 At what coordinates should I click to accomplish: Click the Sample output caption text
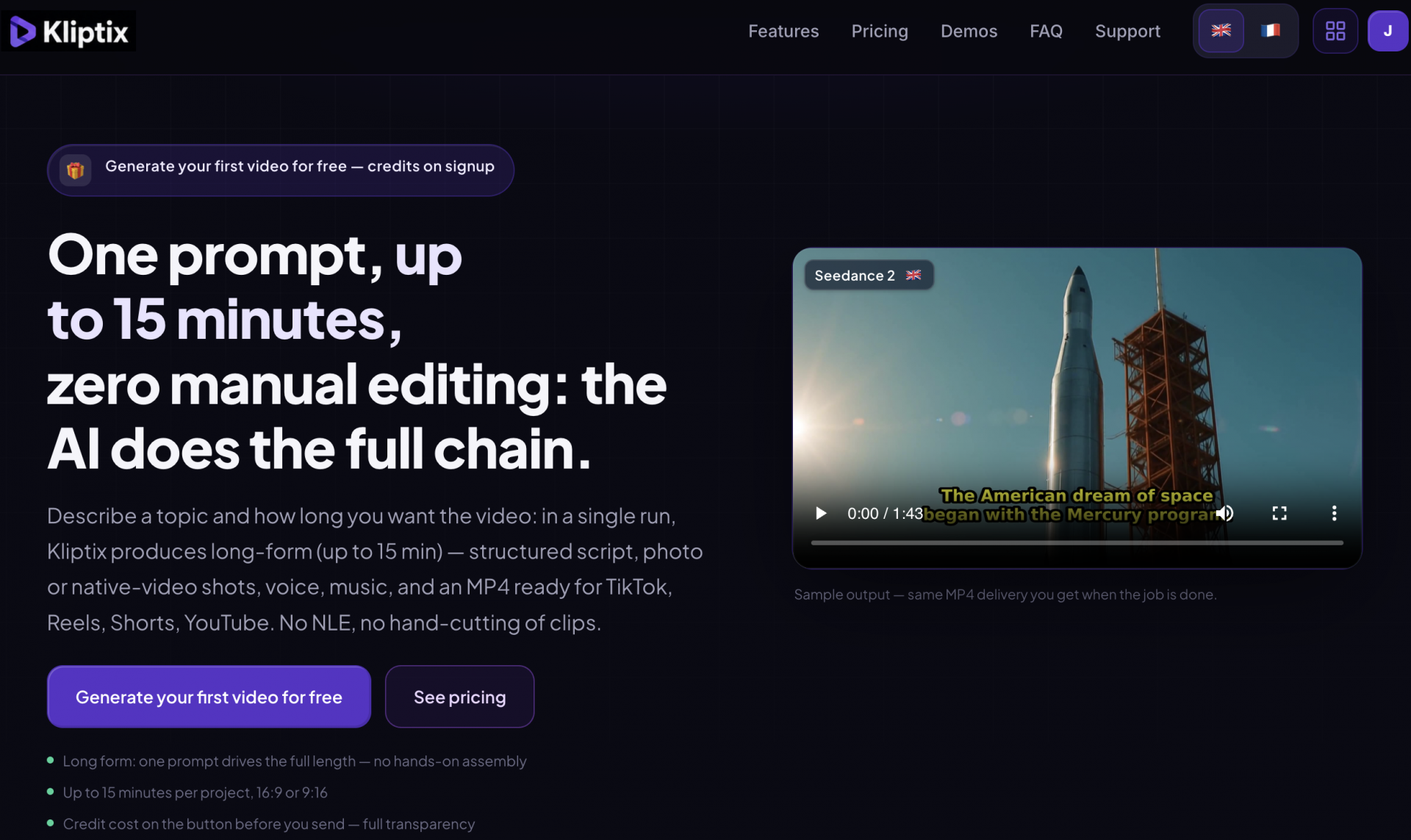(x=1005, y=595)
